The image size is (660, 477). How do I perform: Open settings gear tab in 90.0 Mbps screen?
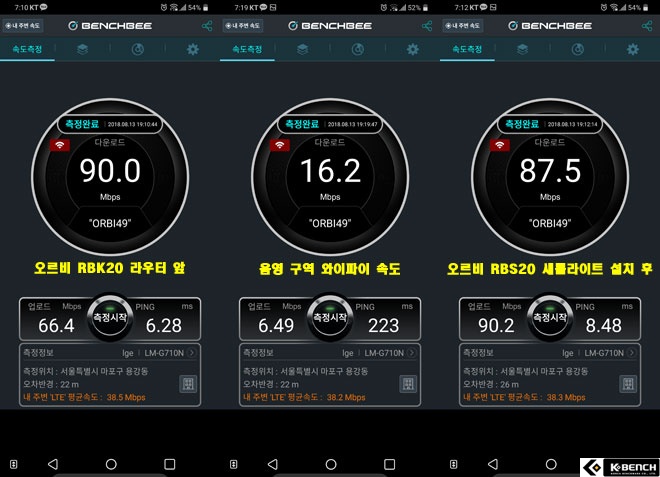193,49
